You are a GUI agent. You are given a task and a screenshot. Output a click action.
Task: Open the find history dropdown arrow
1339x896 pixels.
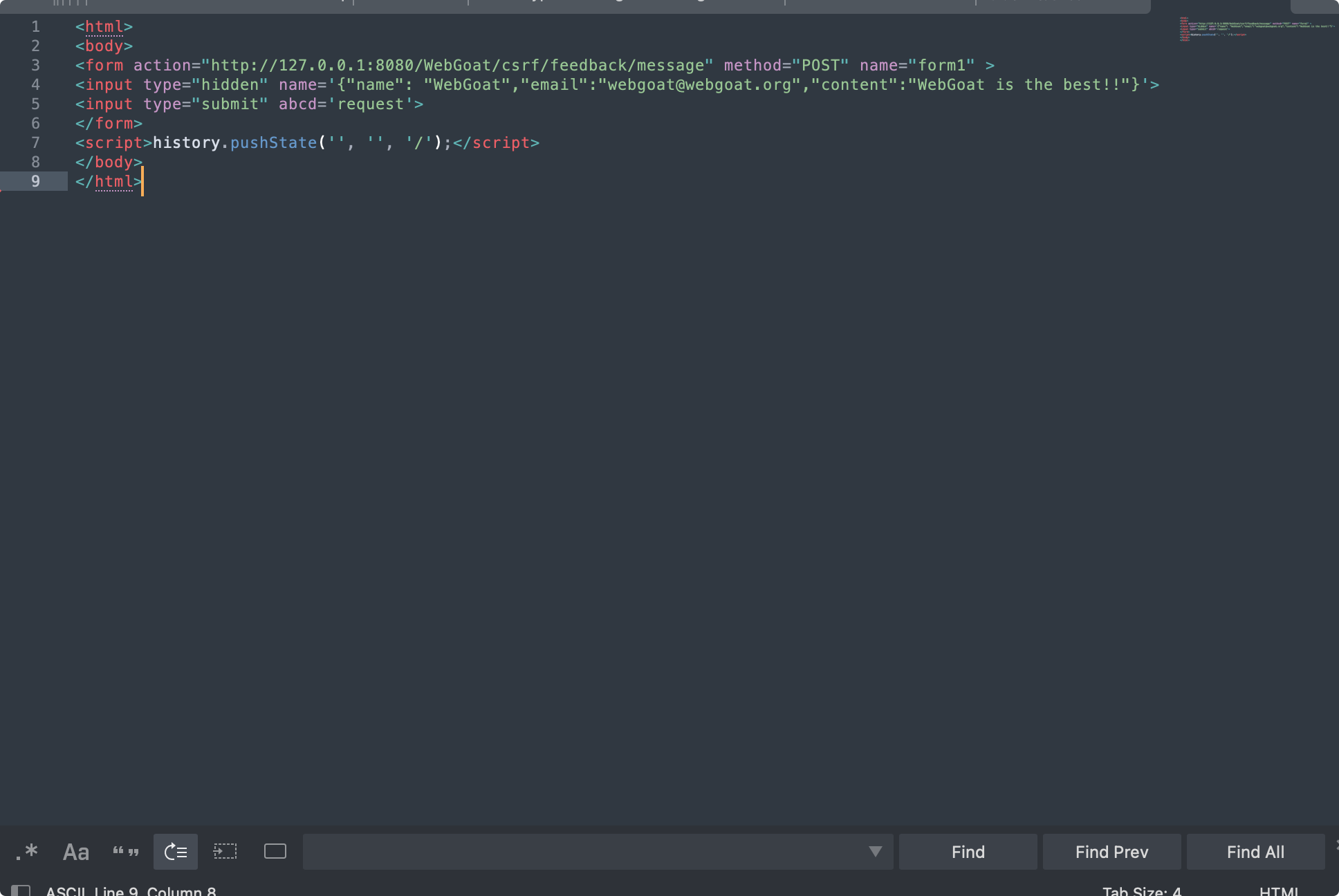click(x=876, y=852)
